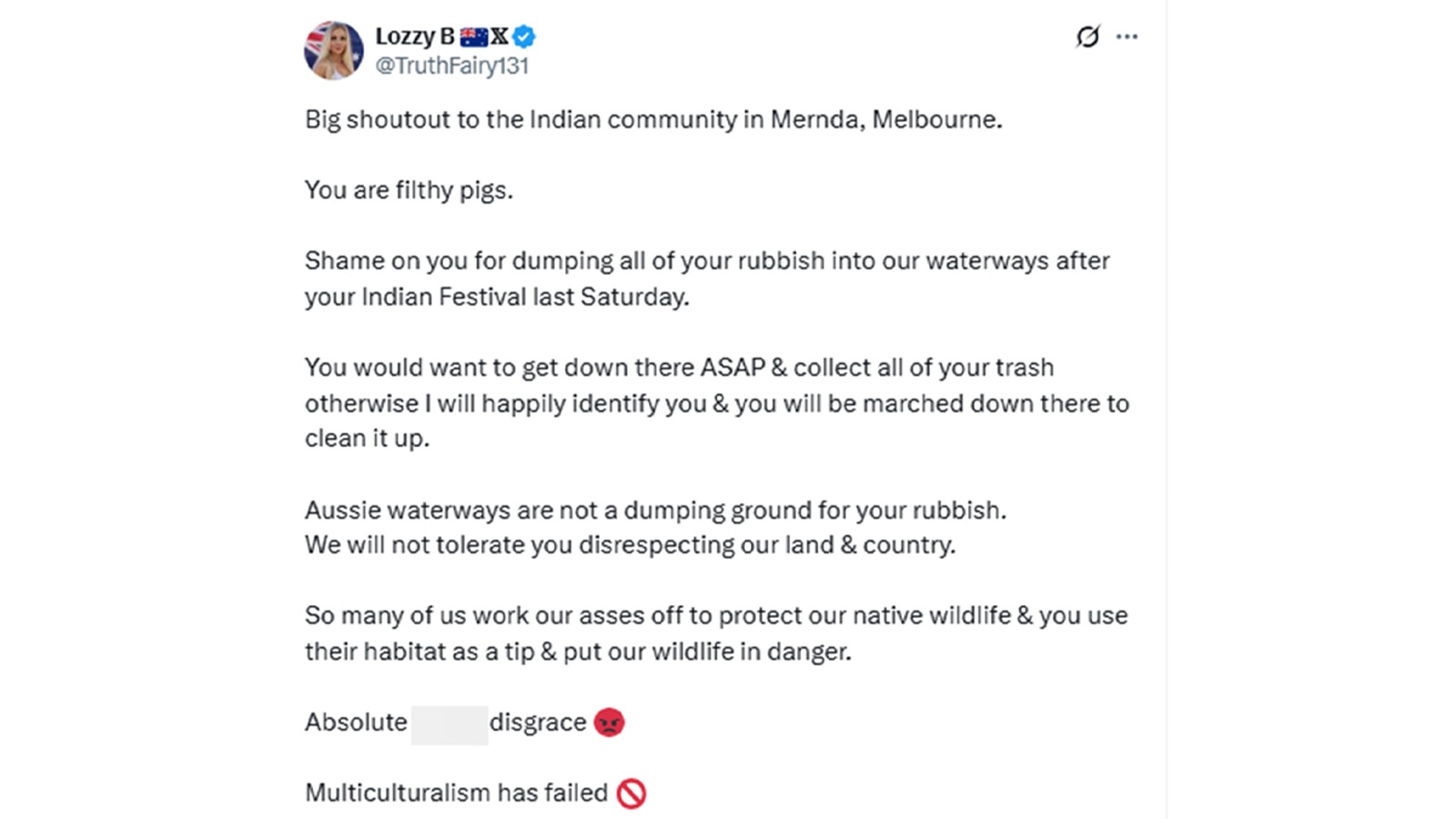Click the Lozzy B profile avatar
1456x819 pixels.
[333, 51]
